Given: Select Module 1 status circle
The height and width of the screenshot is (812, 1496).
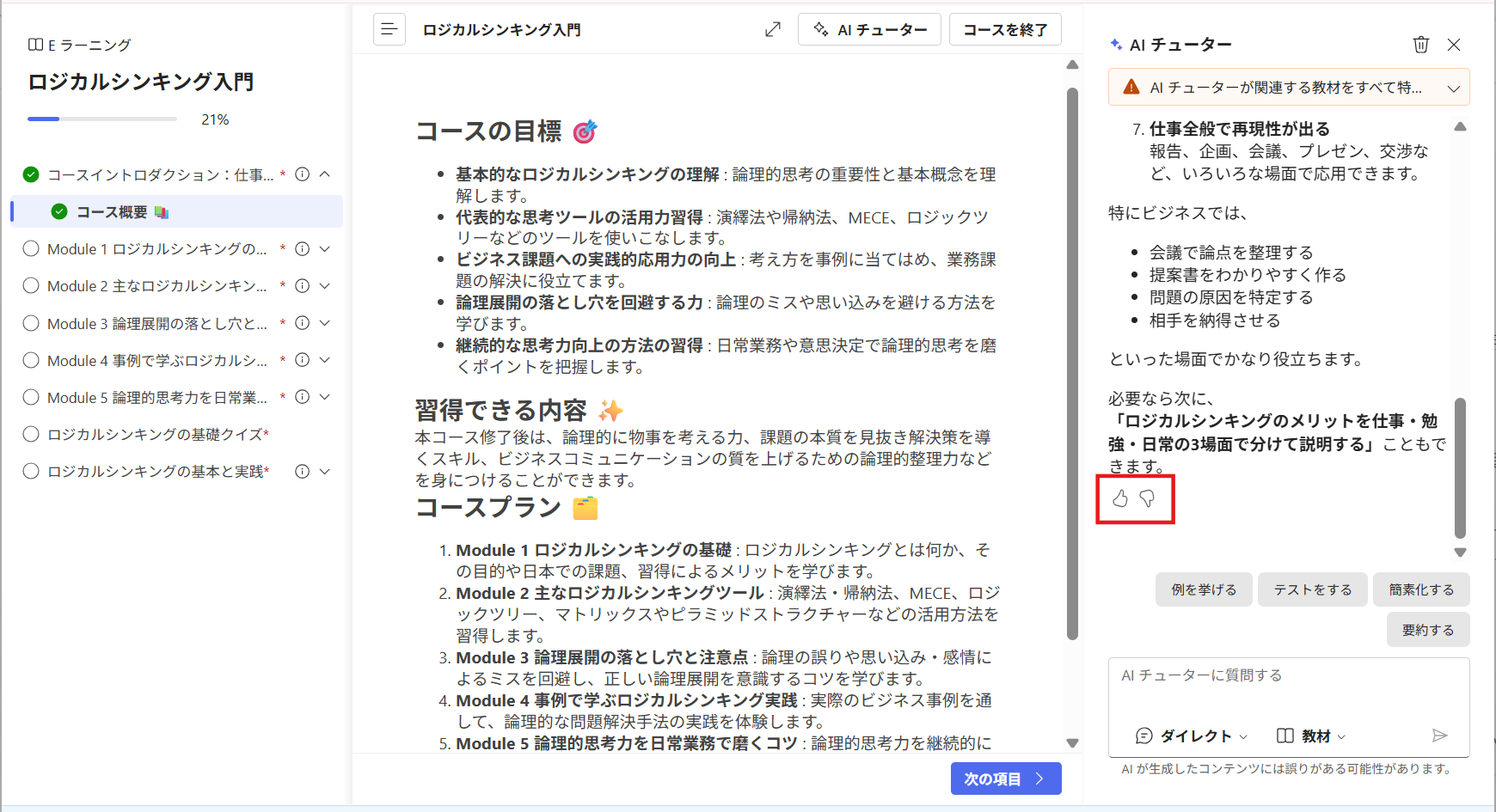Looking at the screenshot, I should pyautogui.click(x=31, y=248).
